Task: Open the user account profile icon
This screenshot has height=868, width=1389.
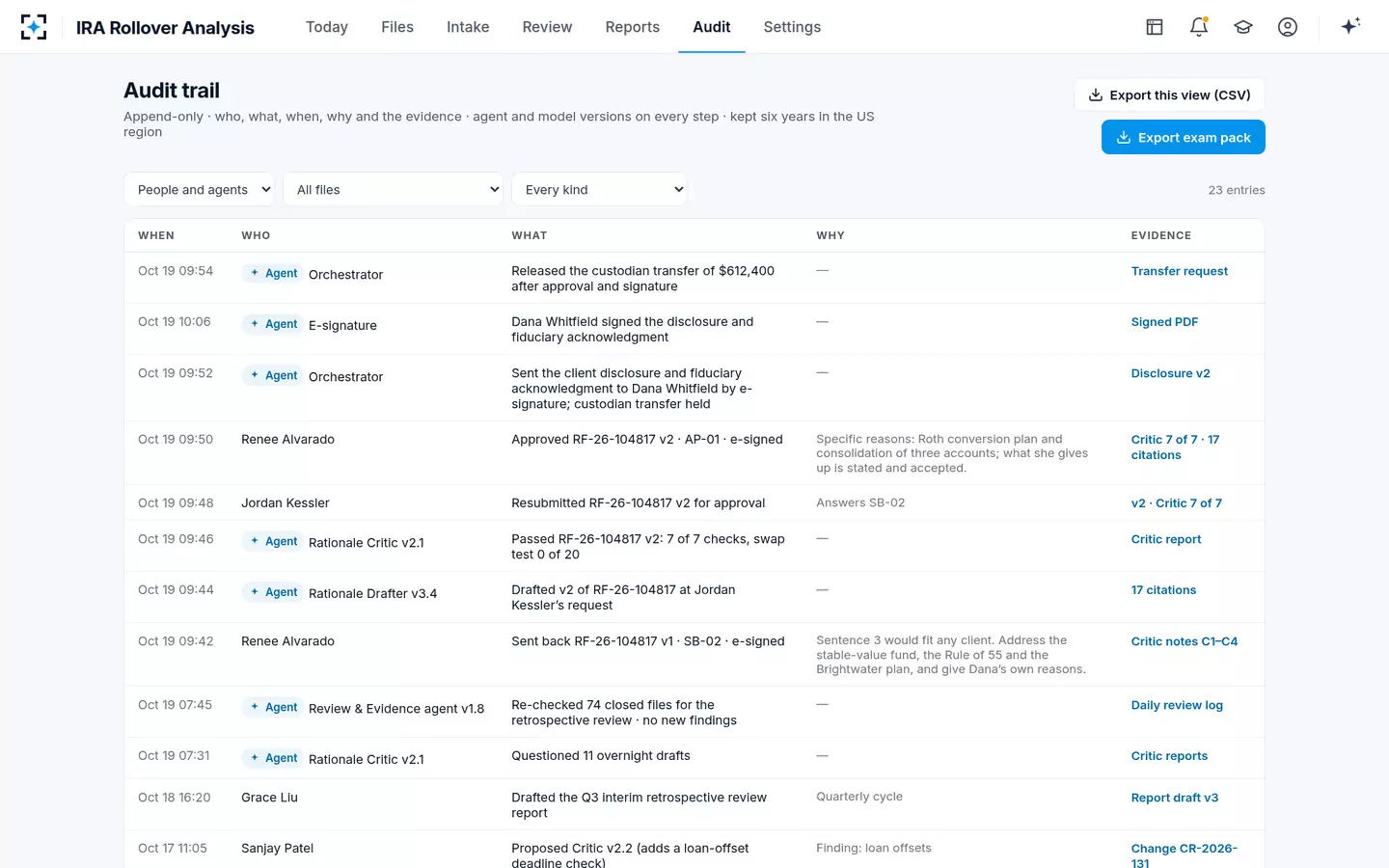Action: (x=1288, y=27)
